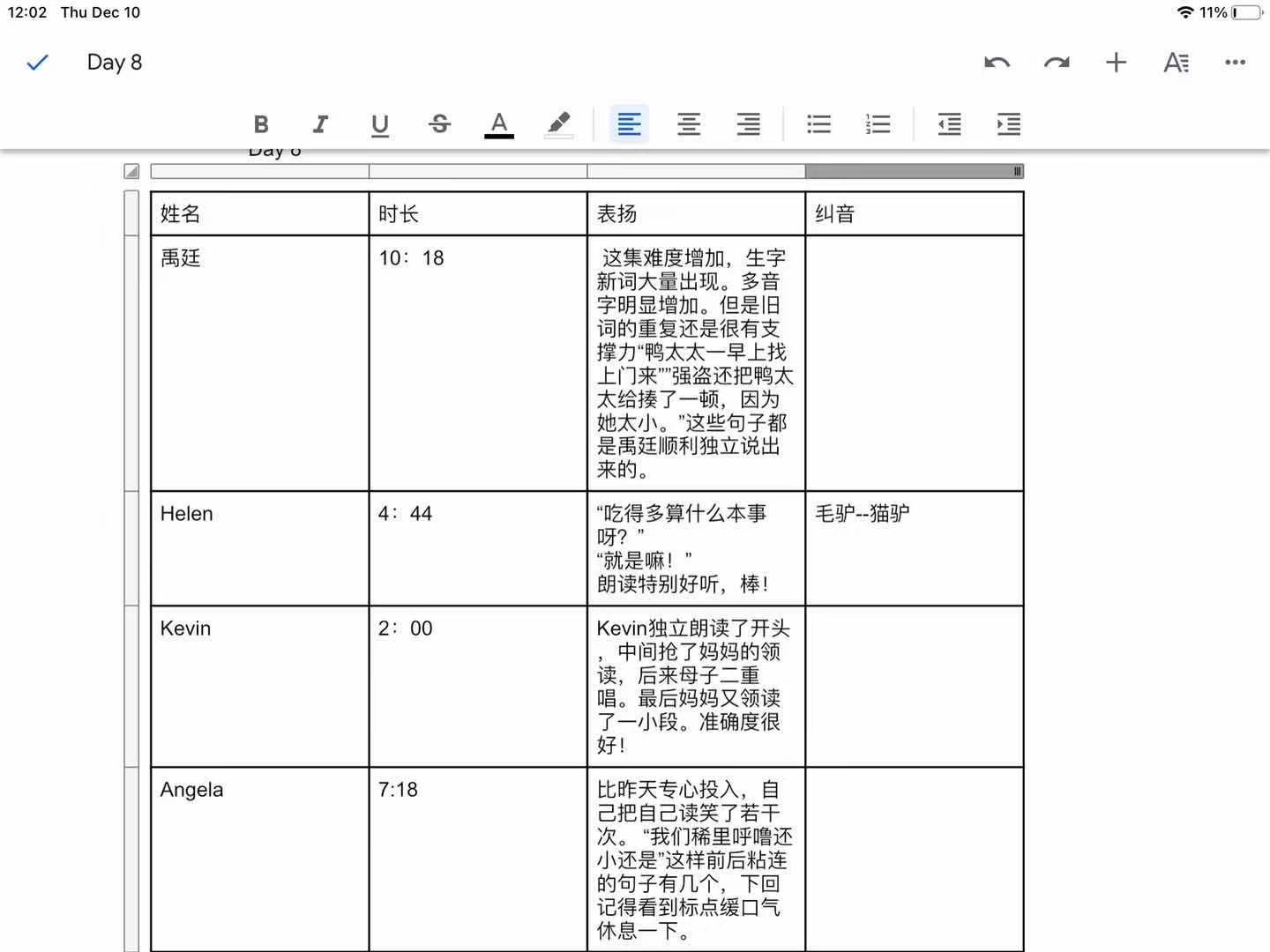Insert a numbered list
Viewport: 1270px width, 952px height.
tap(878, 124)
